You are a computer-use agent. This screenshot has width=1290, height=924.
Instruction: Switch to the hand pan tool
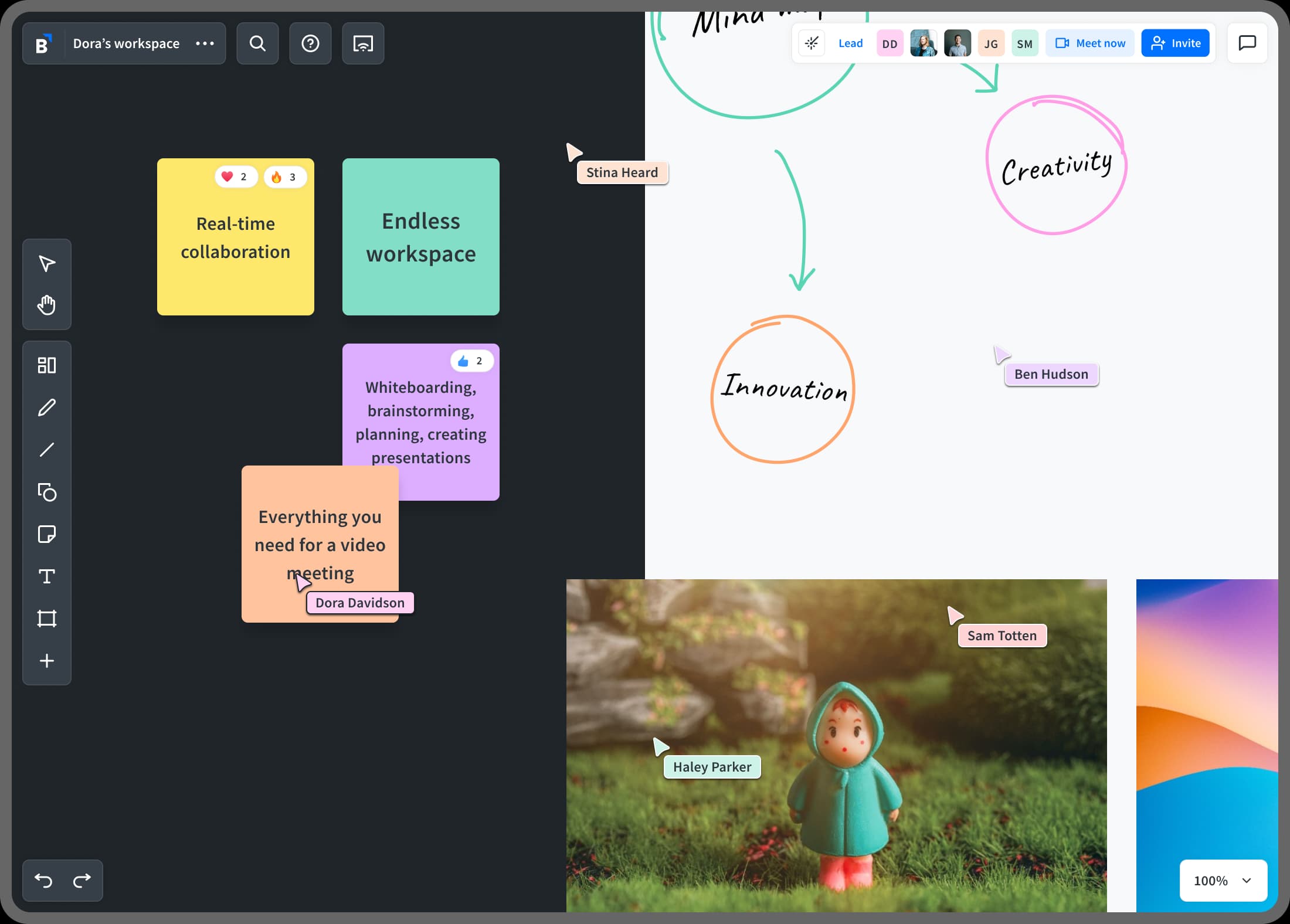point(47,305)
